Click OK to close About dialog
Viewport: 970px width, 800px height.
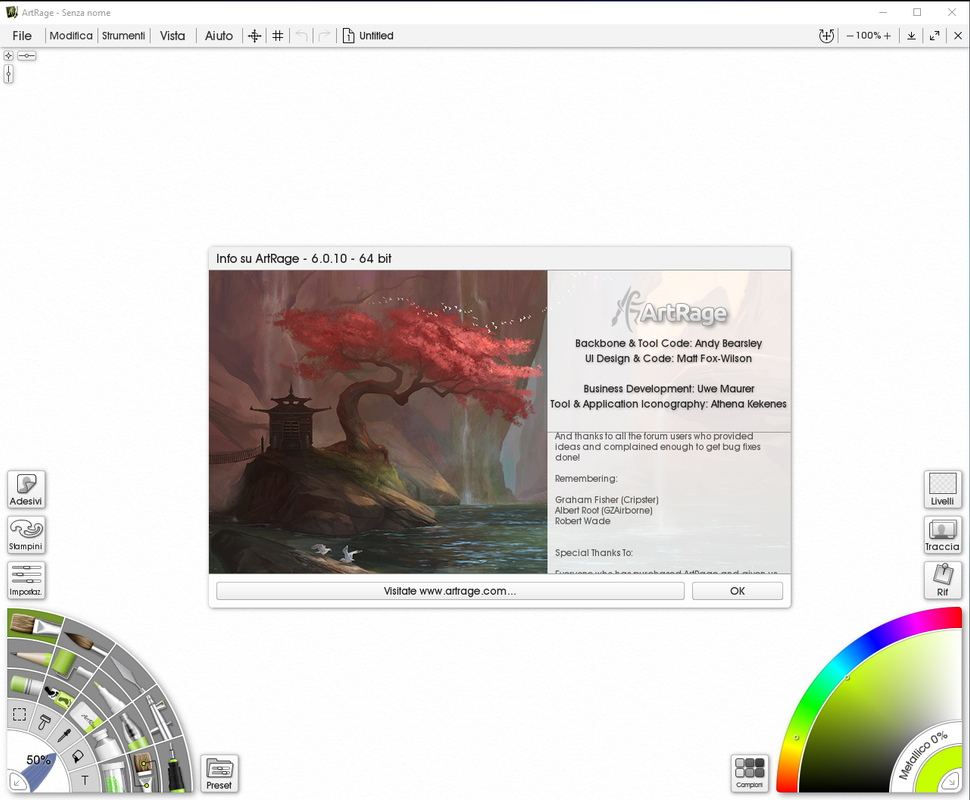coord(737,591)
